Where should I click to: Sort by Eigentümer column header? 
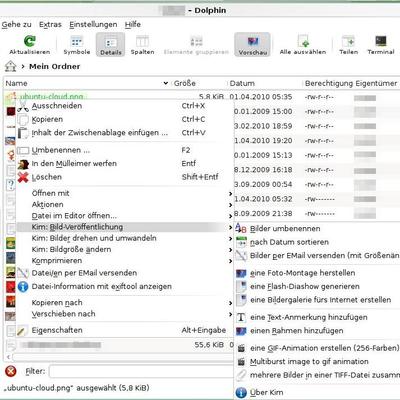[x=376, y=83]
